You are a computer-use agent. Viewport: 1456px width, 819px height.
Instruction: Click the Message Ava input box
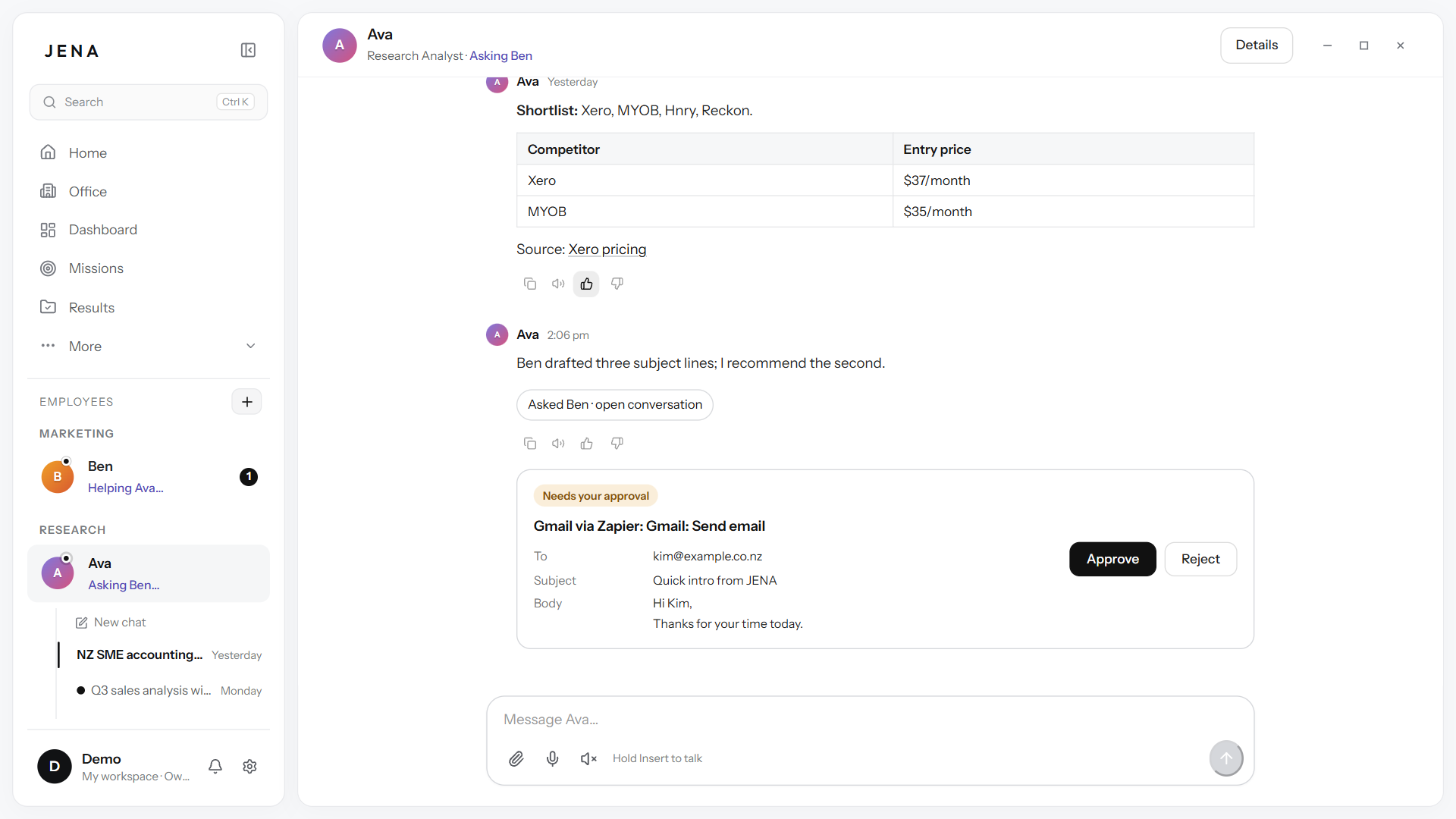[870, 720]
